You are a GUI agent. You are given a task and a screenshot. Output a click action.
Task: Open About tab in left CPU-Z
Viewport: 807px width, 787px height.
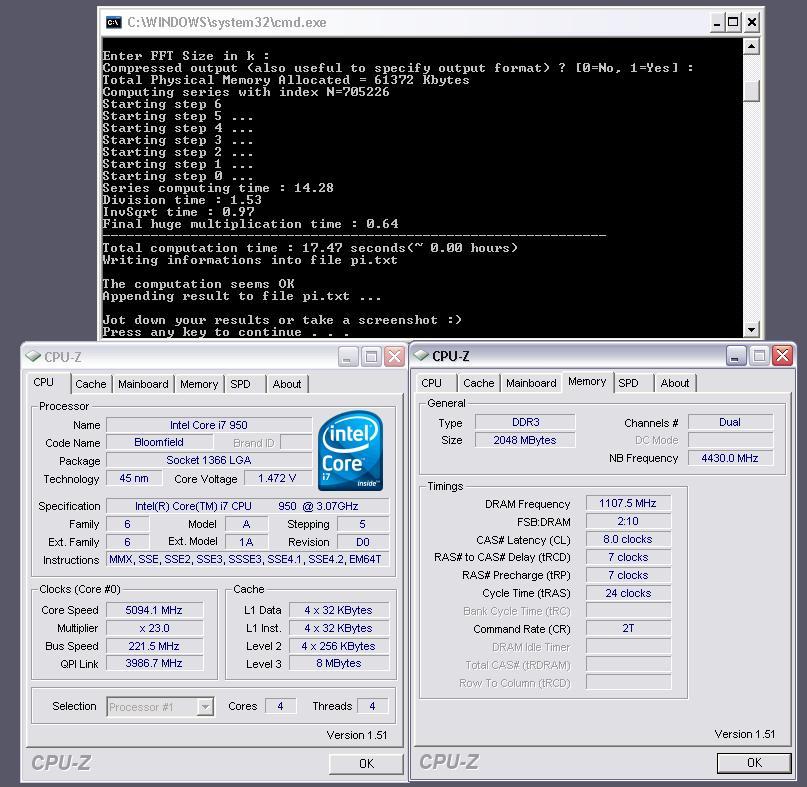click(287, 384)
